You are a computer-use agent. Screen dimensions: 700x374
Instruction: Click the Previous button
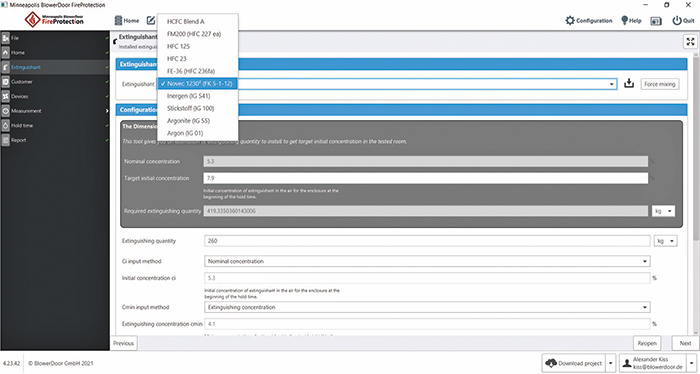tap(123, 343)
